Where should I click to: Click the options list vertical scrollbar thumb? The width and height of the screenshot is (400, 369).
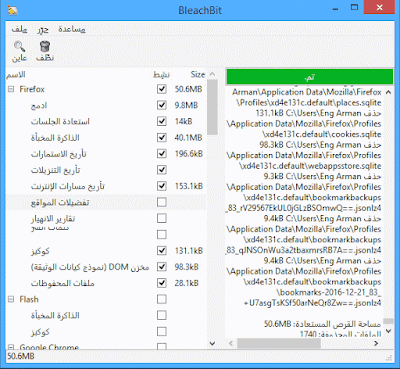pos(212,107)
